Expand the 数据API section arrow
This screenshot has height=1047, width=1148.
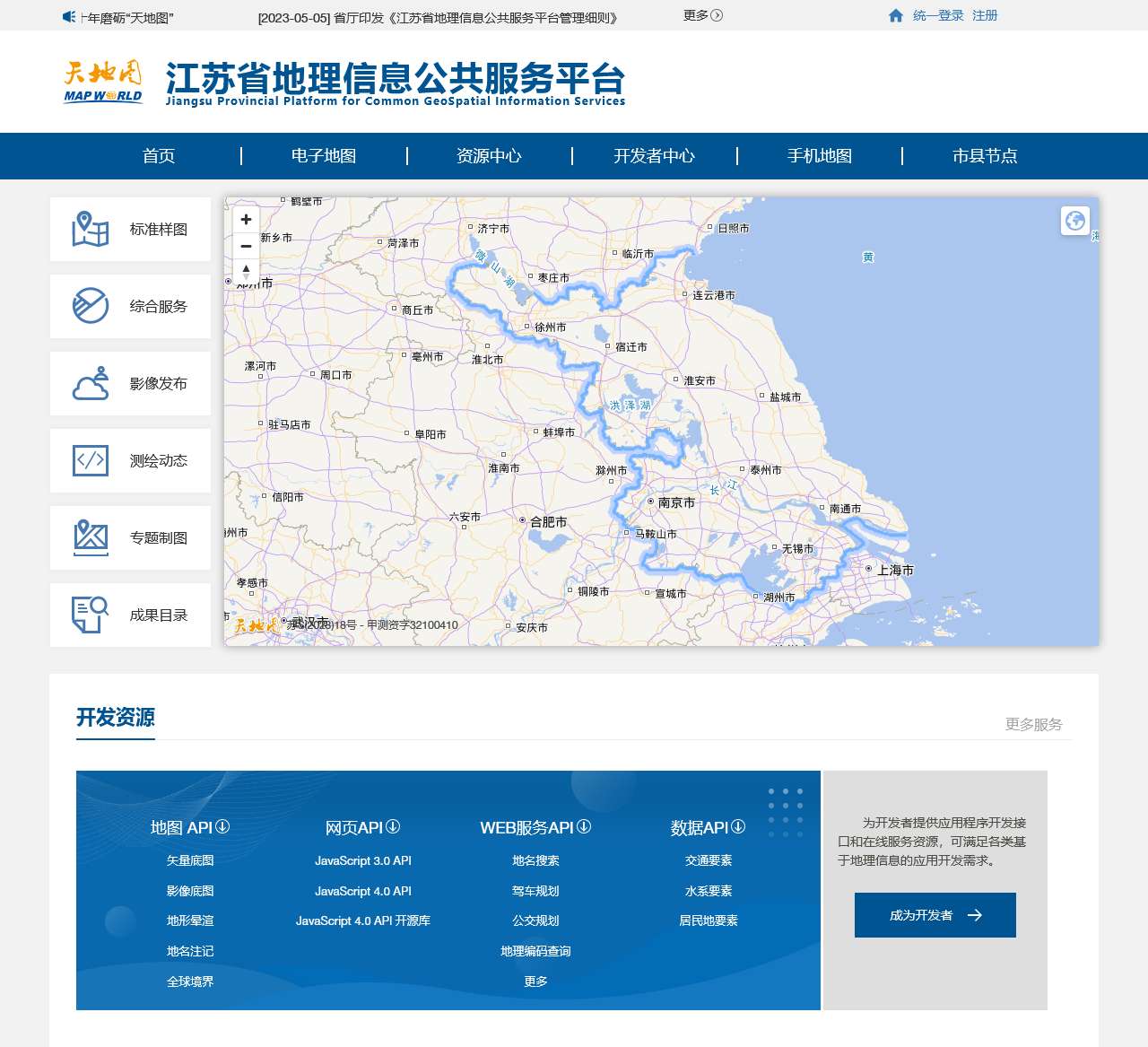pos(738,827)
